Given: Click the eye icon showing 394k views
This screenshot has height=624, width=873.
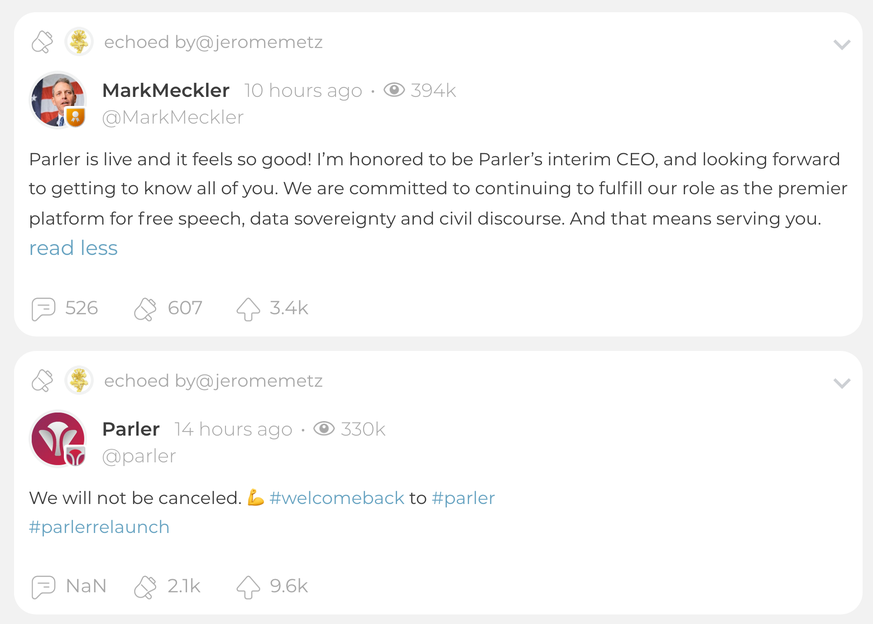Looking at the screenshot, I should [394, 90].
